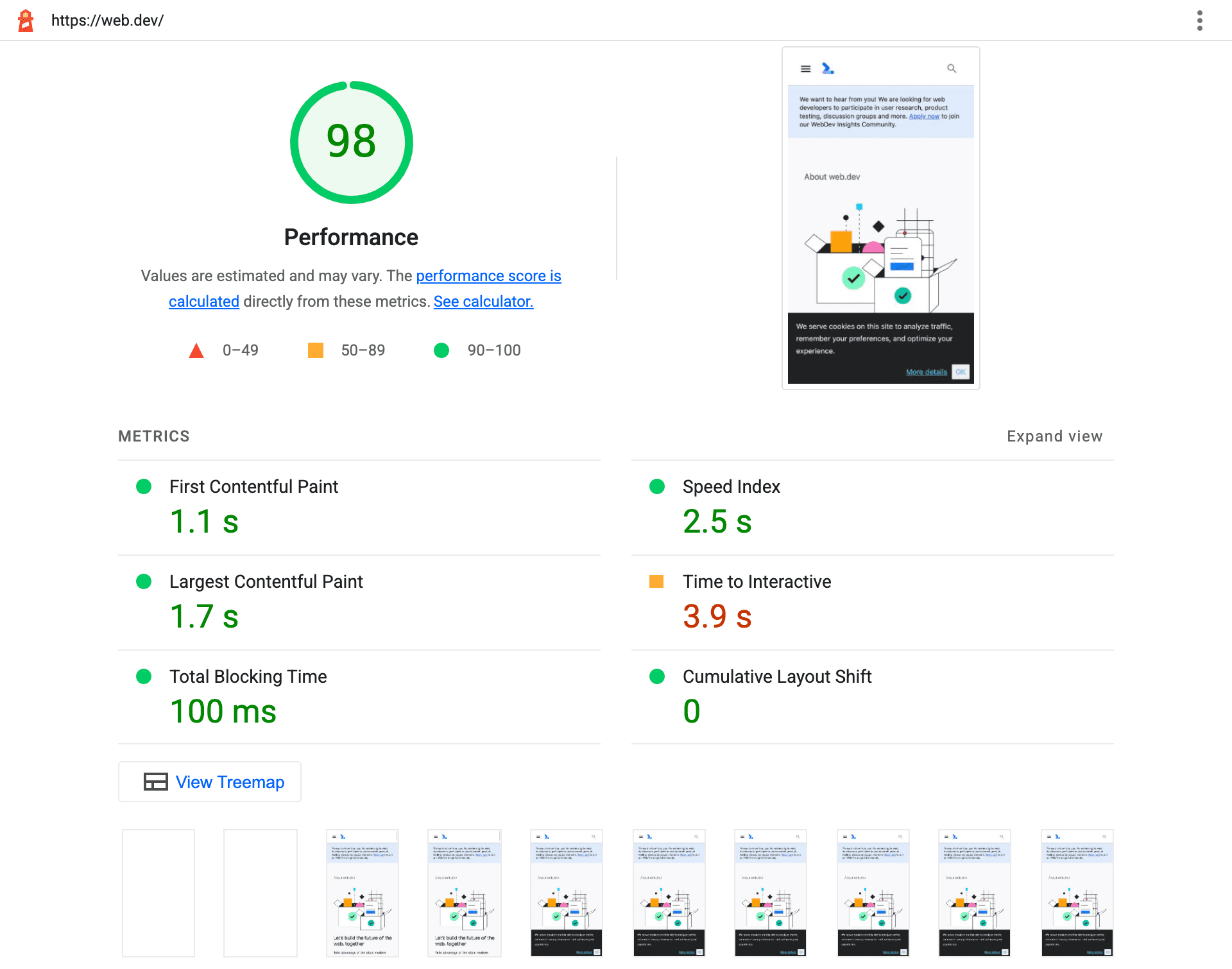Screen dimensions: 1232x969
Task: Open the performance score calculator link
Action: tap(485, 301)
